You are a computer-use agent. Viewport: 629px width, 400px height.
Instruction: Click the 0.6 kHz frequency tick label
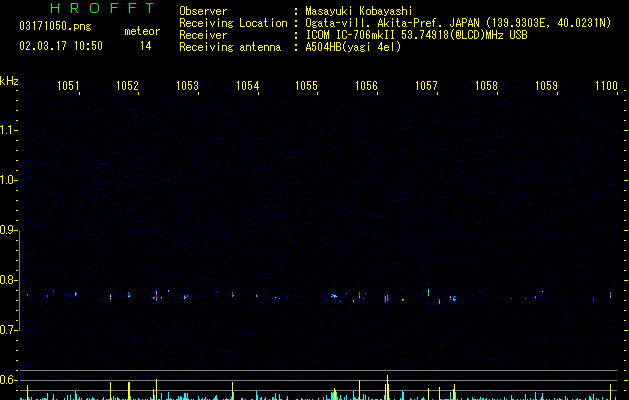pos(8,380)
